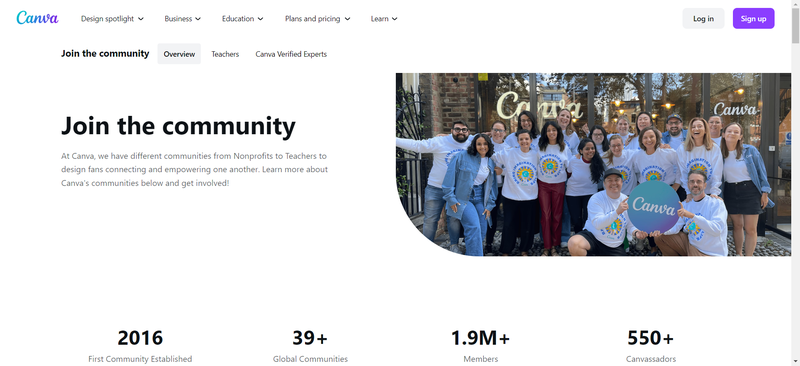Click the Members label

(x=481, y=359)
